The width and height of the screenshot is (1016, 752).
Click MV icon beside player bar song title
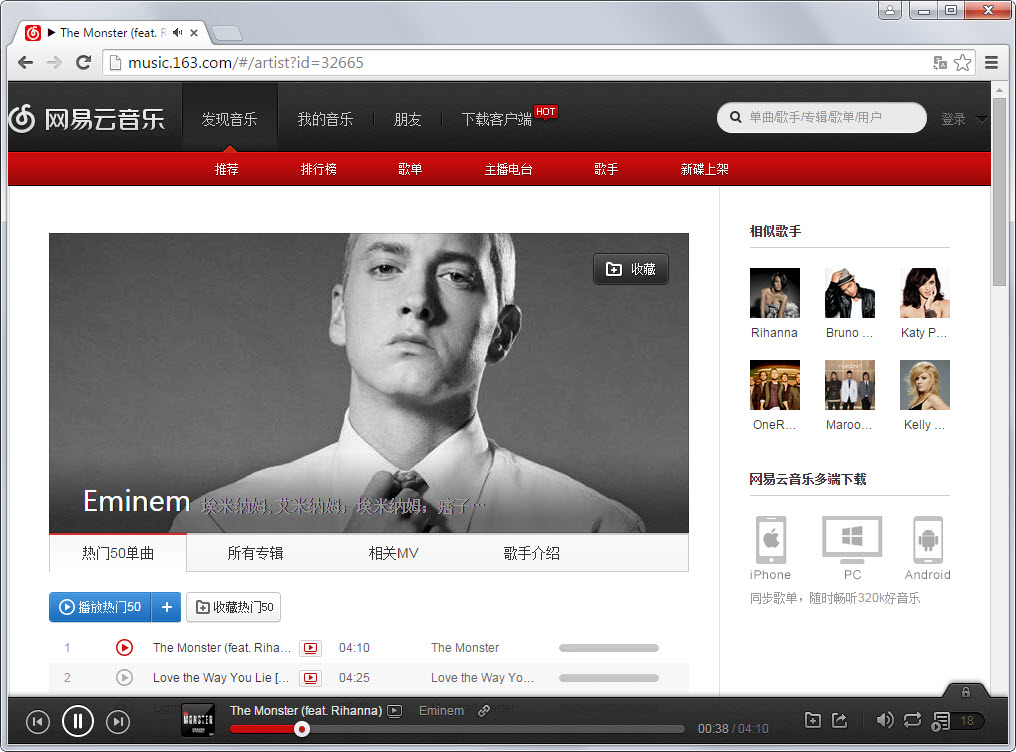[394, 711]
